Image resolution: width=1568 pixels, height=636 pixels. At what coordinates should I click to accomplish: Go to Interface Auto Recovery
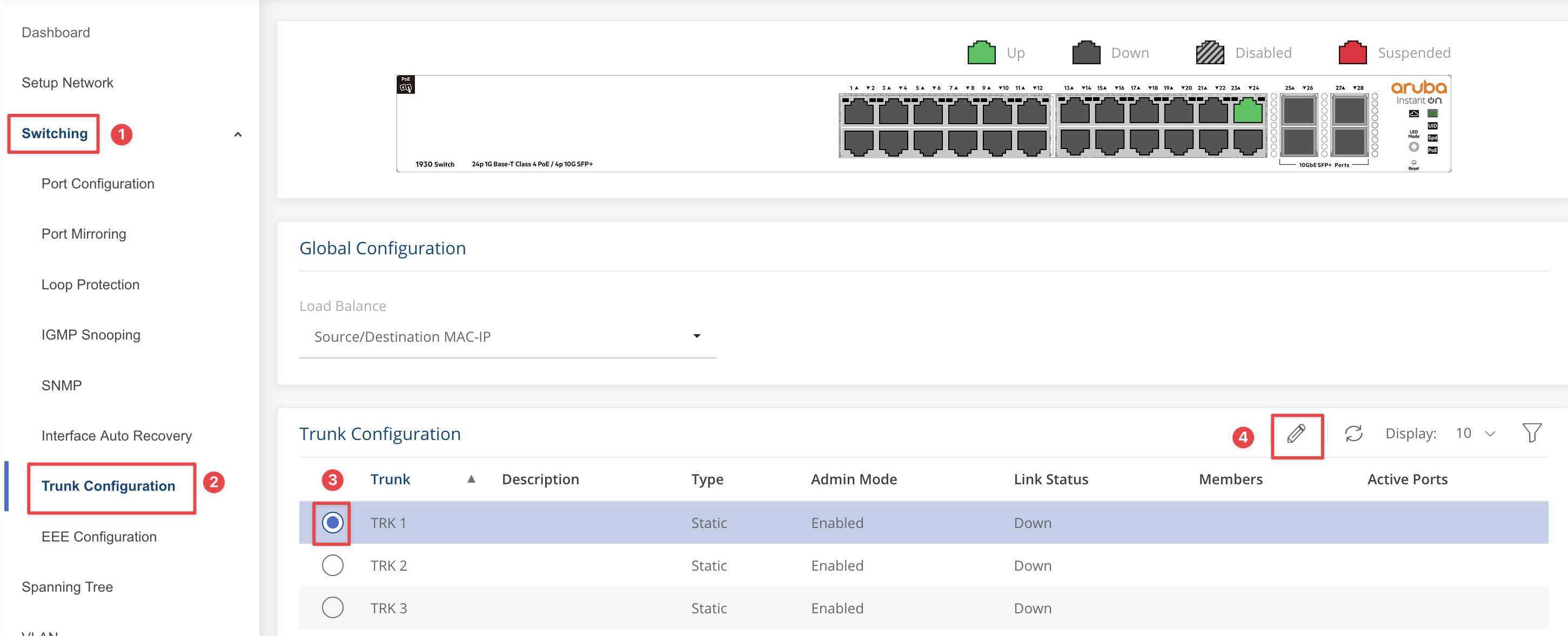(x=116, y=436)
